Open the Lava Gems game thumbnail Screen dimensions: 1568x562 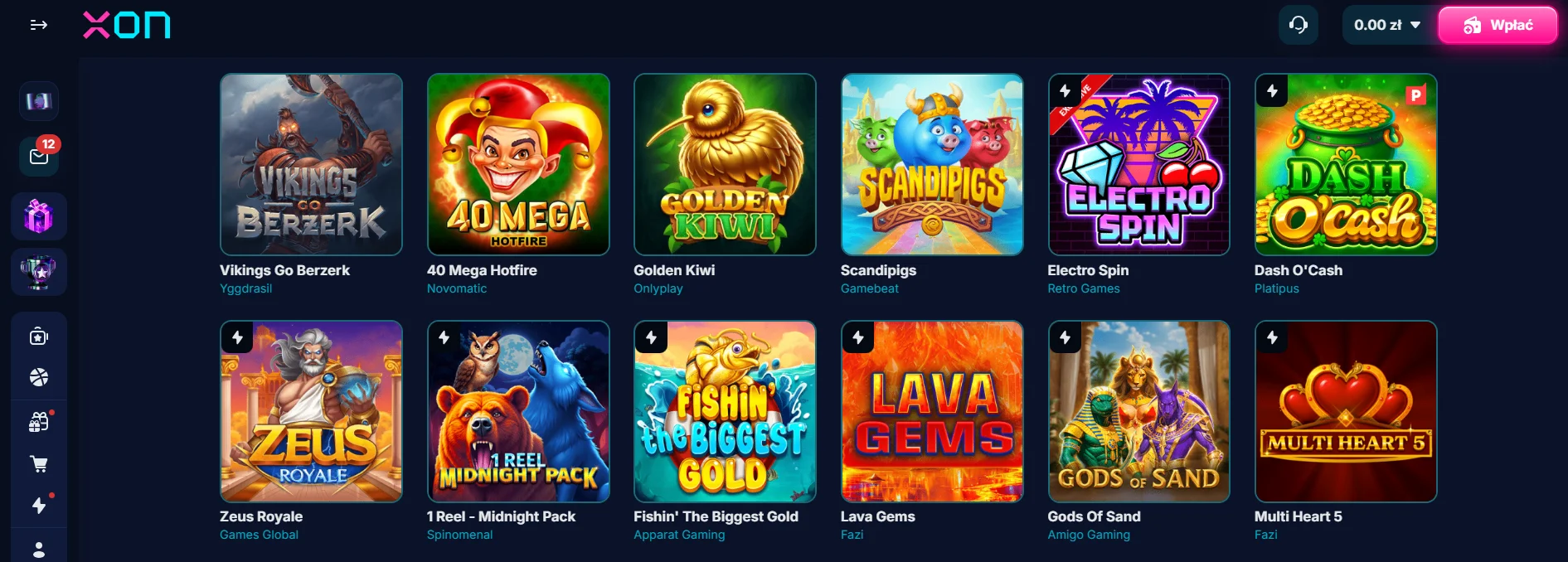click(932, 411)
